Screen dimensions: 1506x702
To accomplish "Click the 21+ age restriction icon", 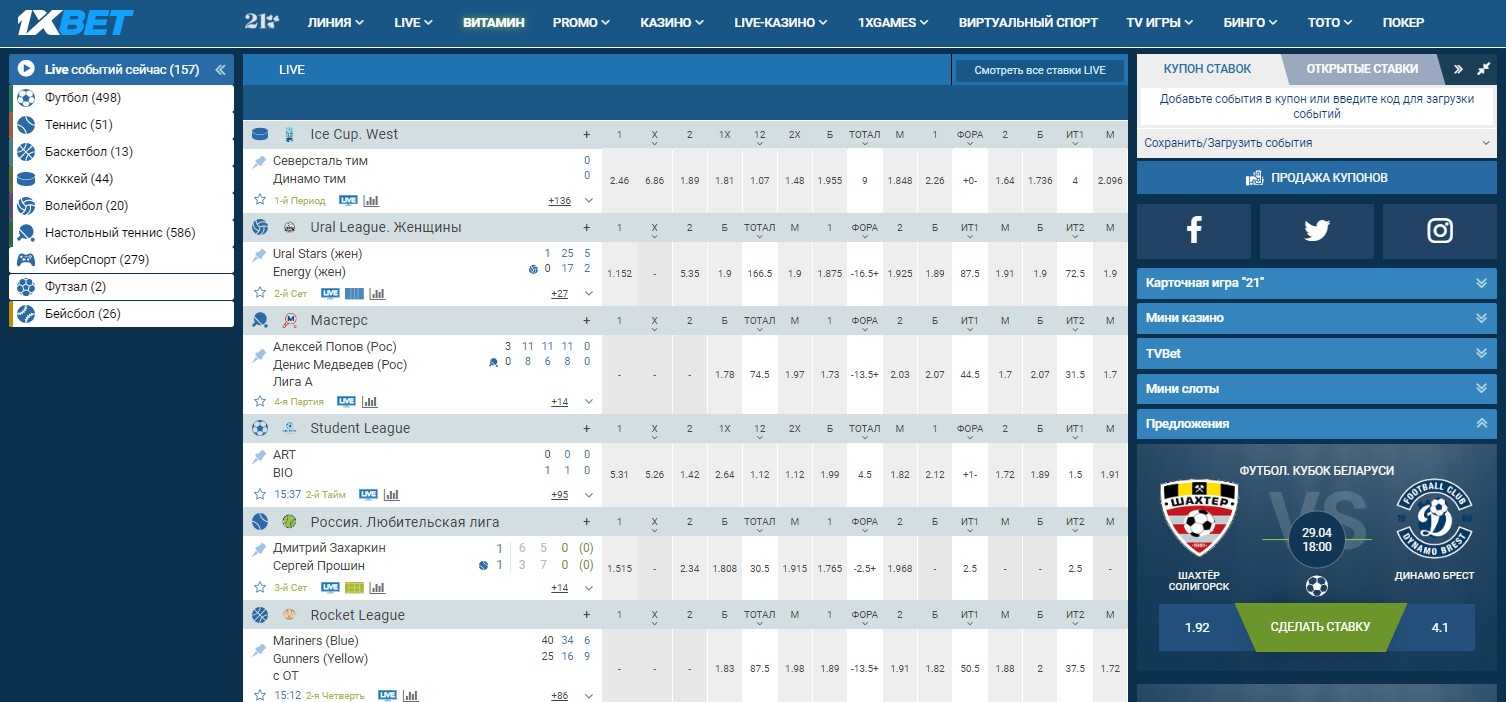I will 262,21.
